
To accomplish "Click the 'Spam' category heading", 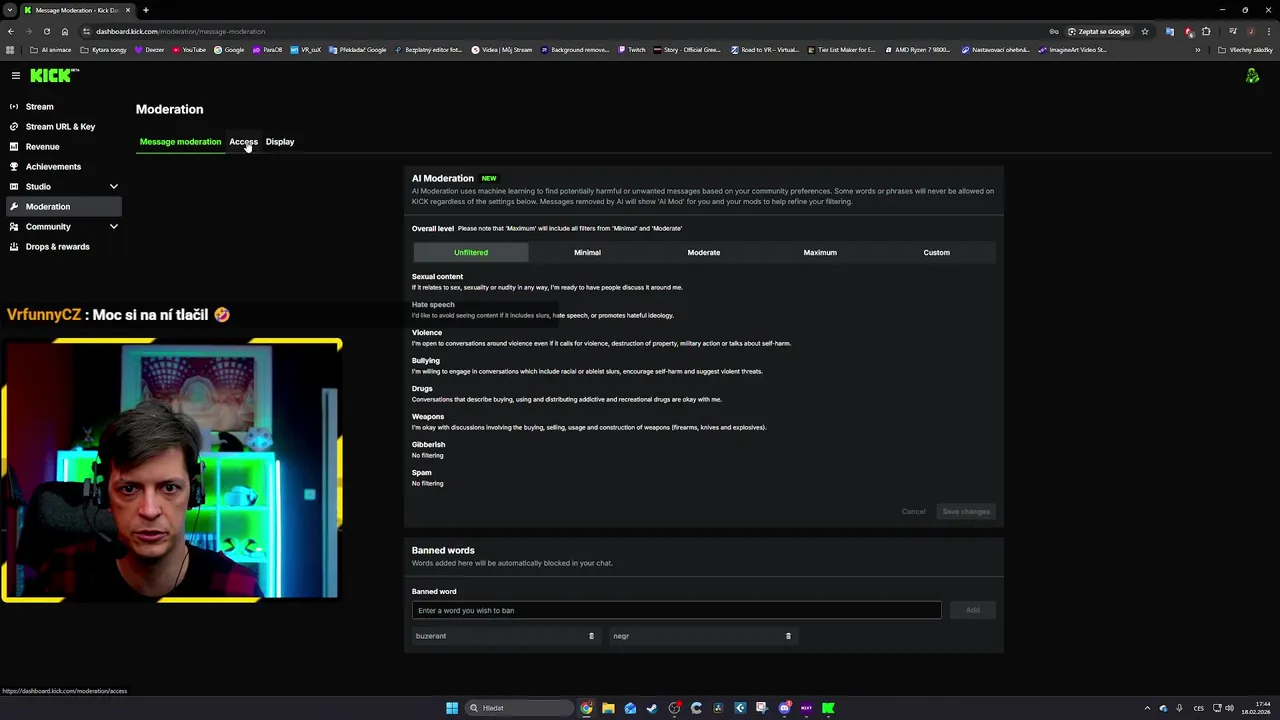I will coord(422,472).
